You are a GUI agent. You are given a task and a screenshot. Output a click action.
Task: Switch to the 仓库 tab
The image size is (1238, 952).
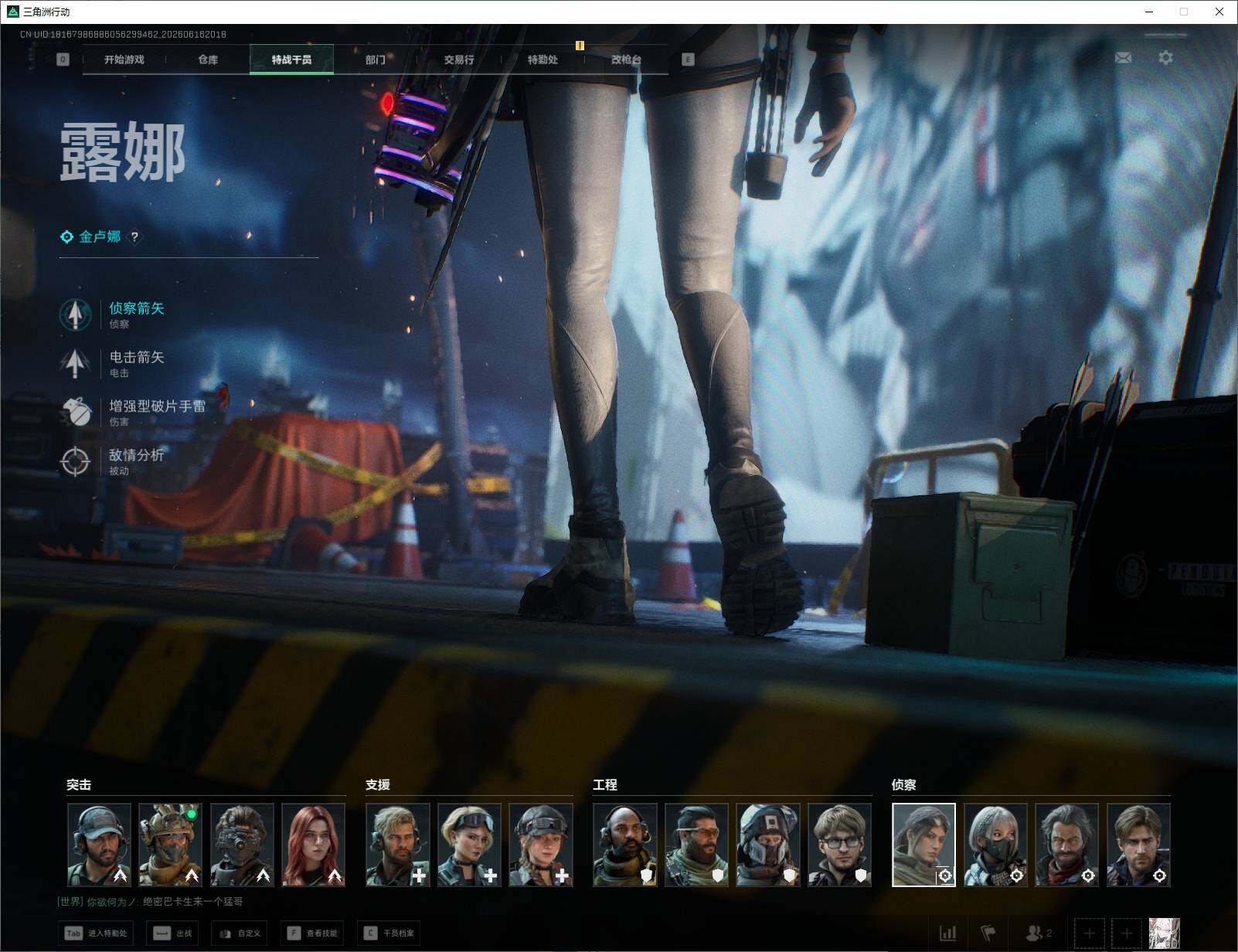click(208, 59)
